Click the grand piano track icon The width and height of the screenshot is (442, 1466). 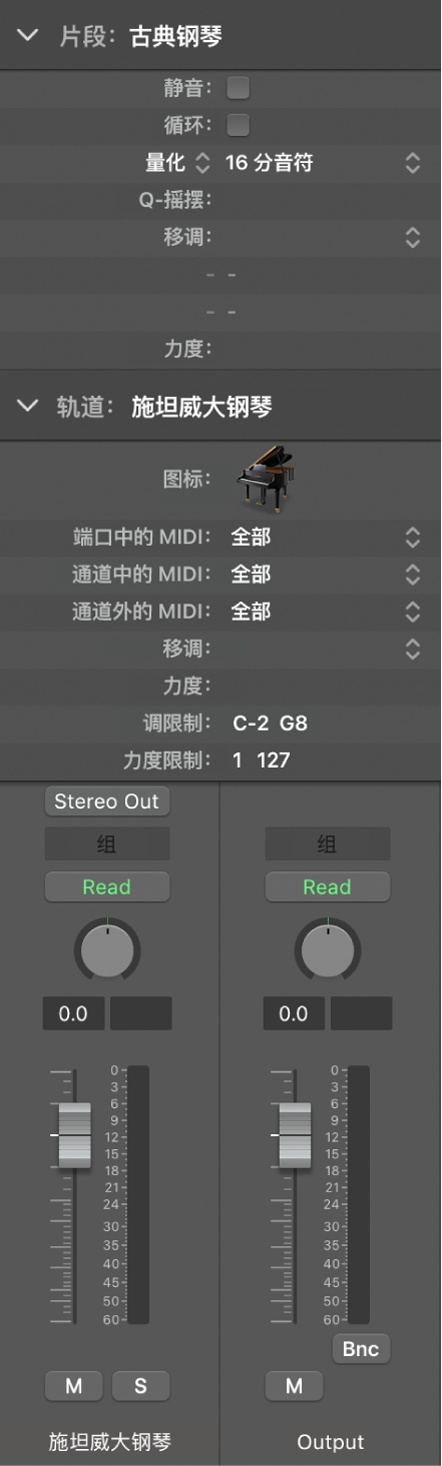(265, 480)
